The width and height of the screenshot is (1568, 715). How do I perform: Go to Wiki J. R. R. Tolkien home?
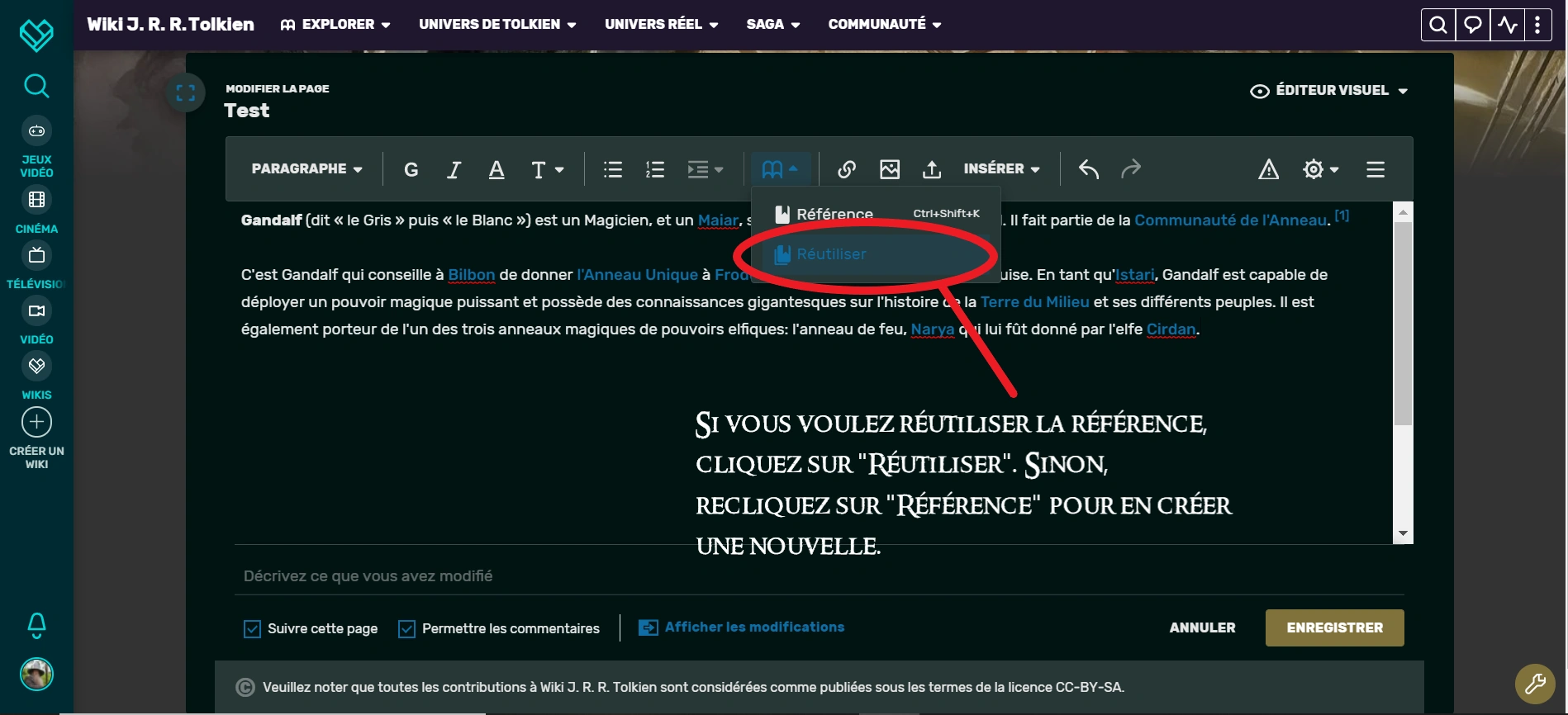[171, 25]
